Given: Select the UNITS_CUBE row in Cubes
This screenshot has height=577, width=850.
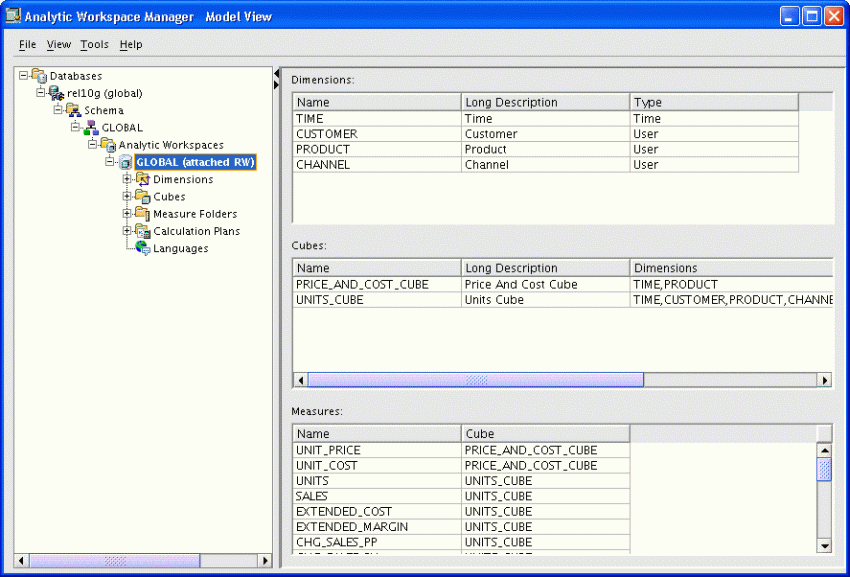Looking at the screenshot, I should pos(563,299).
